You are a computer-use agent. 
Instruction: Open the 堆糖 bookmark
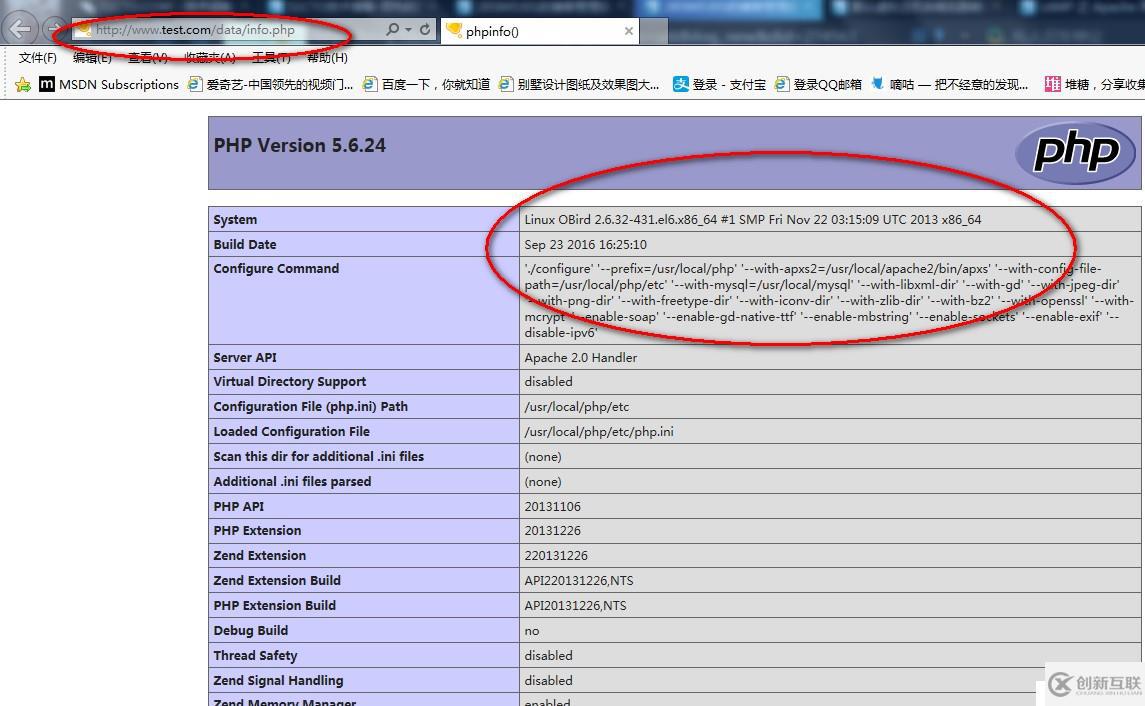[1094, 85]
